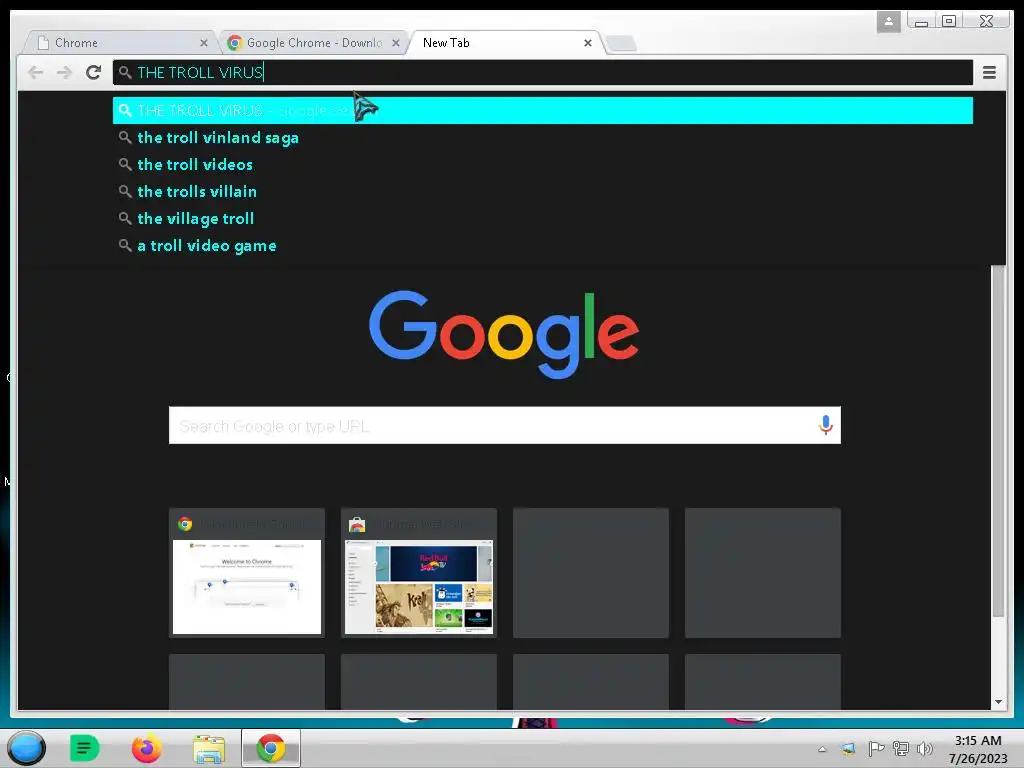Screen dimensions: 1024x768
Task: Click the forward navigation arrow
Action: coord(64,72)
